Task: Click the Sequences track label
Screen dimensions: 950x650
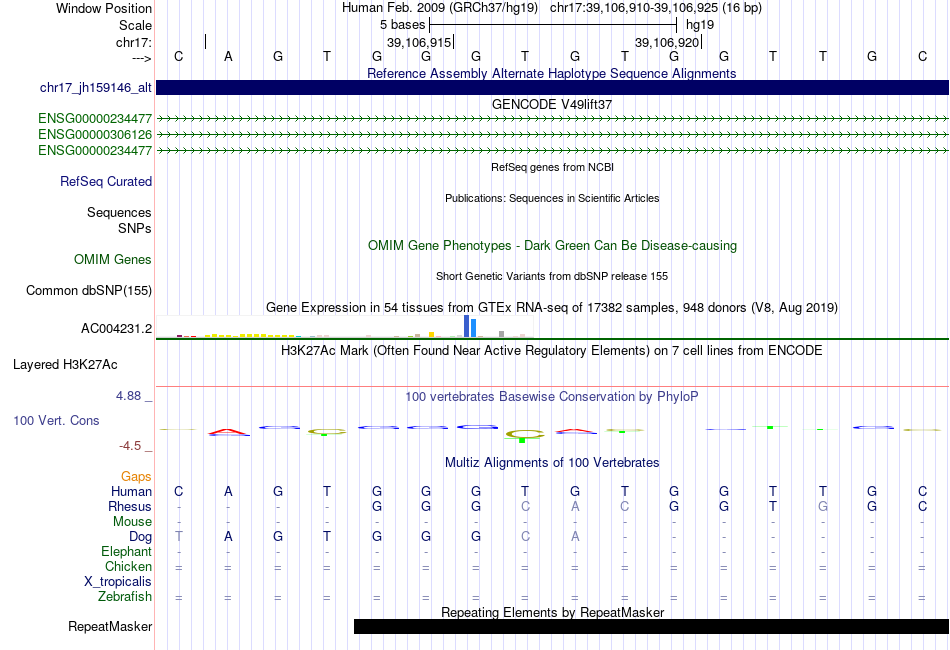Action: pyautogui.click(x=119, y=212)
